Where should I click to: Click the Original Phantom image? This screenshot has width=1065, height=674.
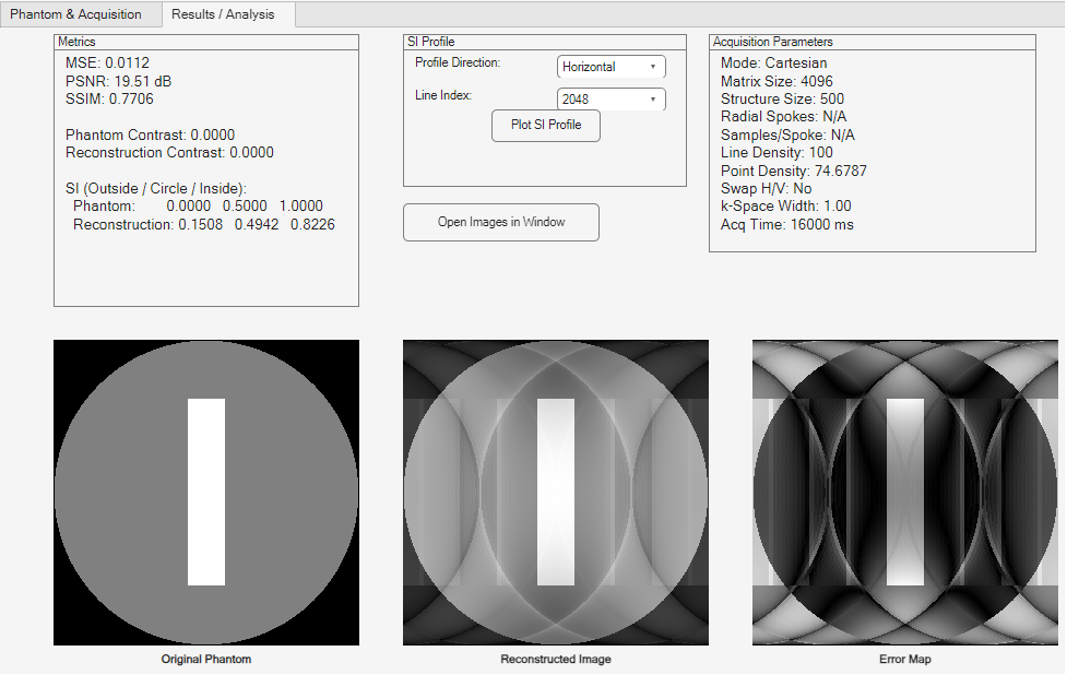pos(206,492)
